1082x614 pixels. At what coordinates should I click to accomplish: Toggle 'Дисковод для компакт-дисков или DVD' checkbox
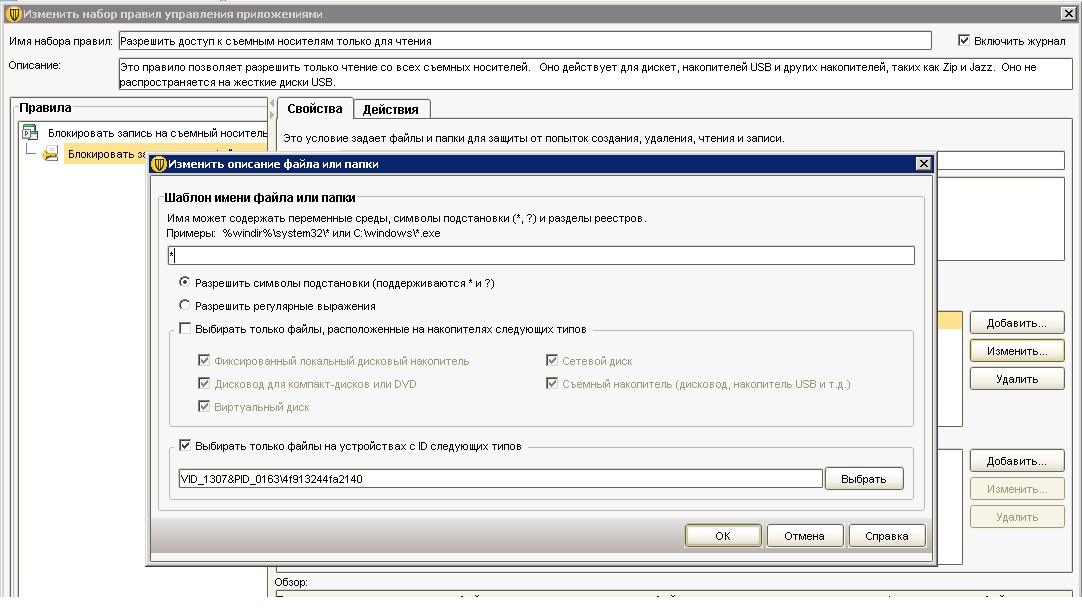(204, 384)
